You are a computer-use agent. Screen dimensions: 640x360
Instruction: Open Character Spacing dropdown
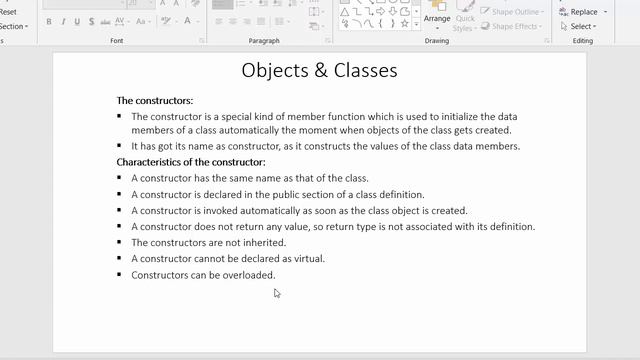122,21
